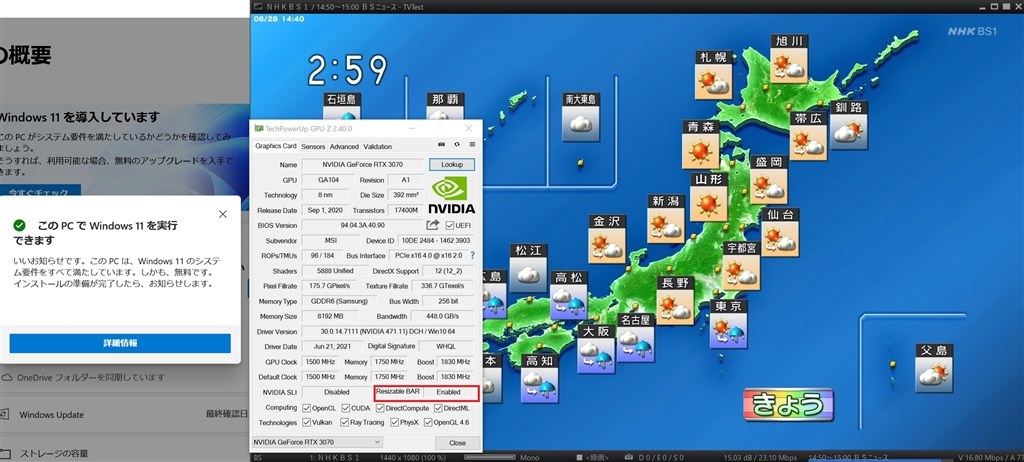This screenshot has width=1024, height=462.
Task: Switch to the Advanced tab
Action: point(344,146)
